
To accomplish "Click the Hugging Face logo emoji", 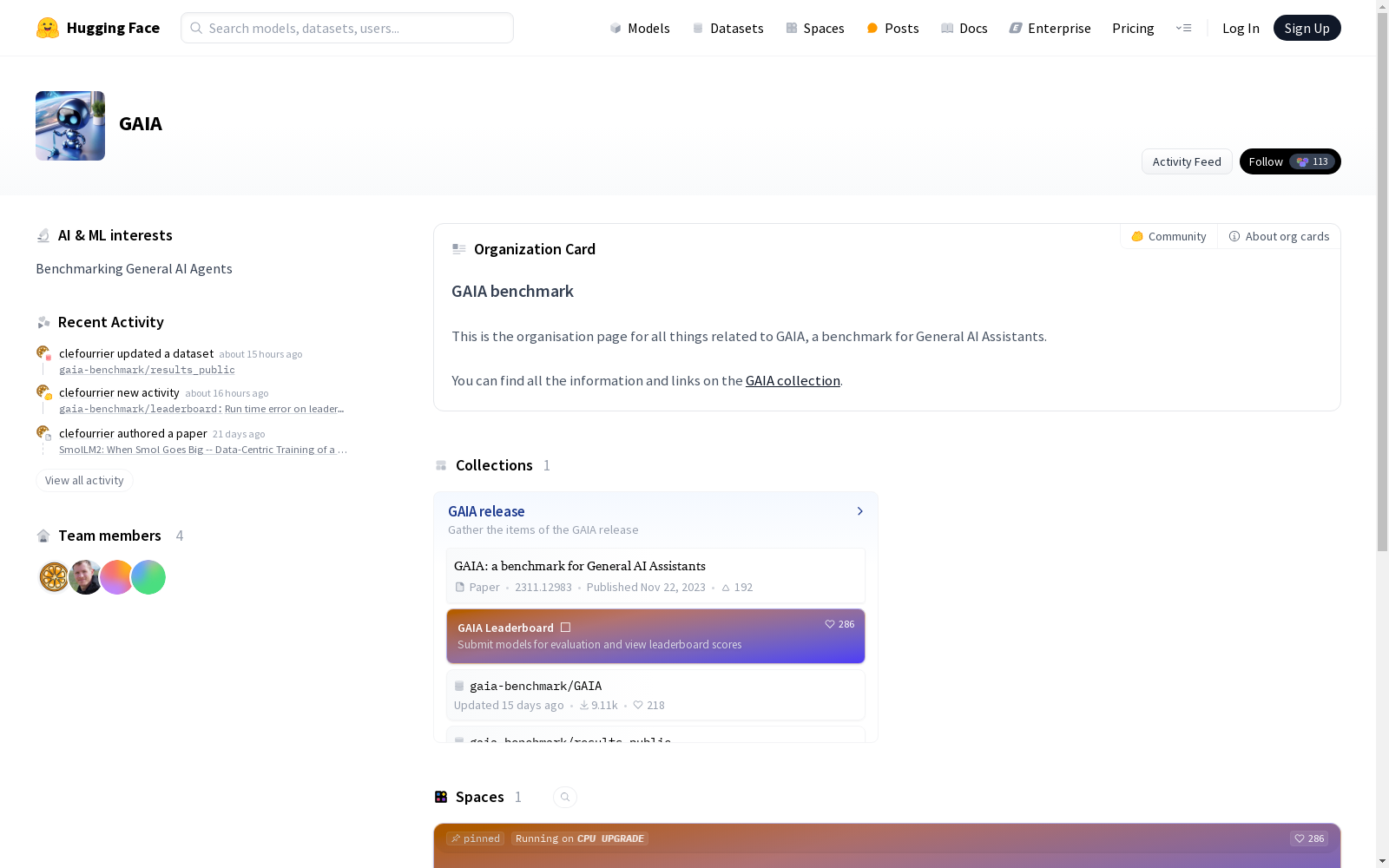I will click(x=48, y=28).
